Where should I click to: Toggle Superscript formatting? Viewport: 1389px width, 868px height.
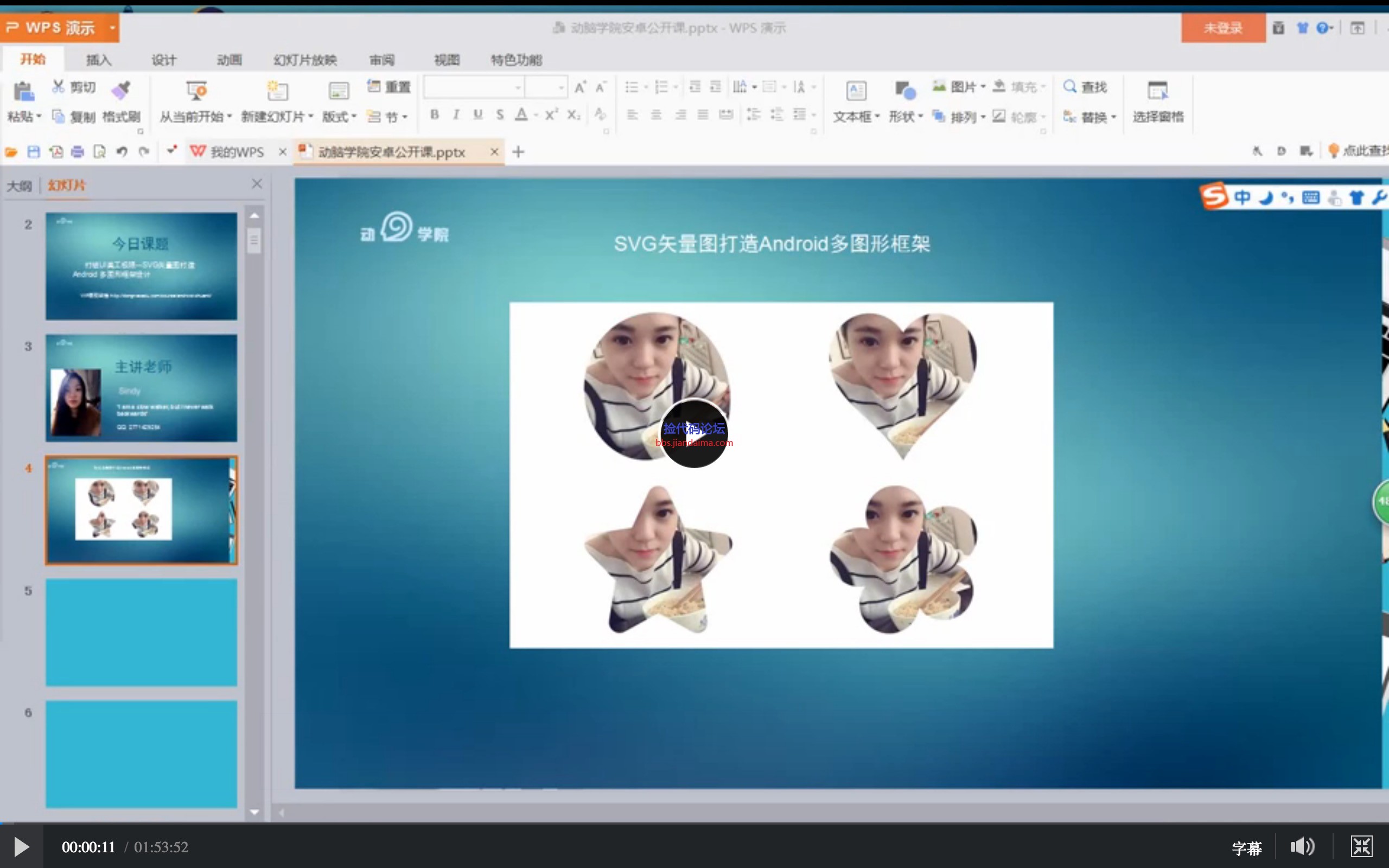[551, 115]
